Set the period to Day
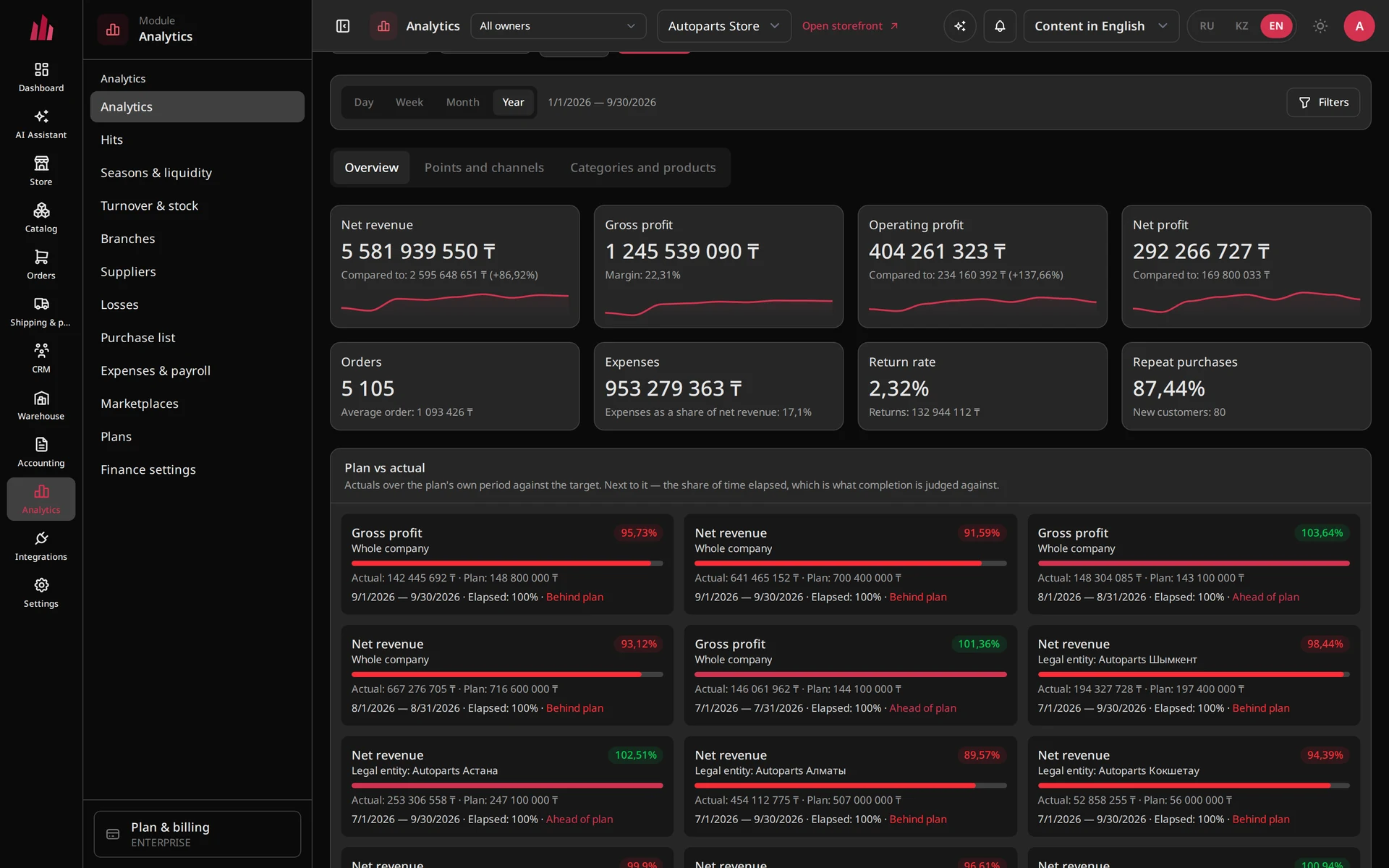 364,103
